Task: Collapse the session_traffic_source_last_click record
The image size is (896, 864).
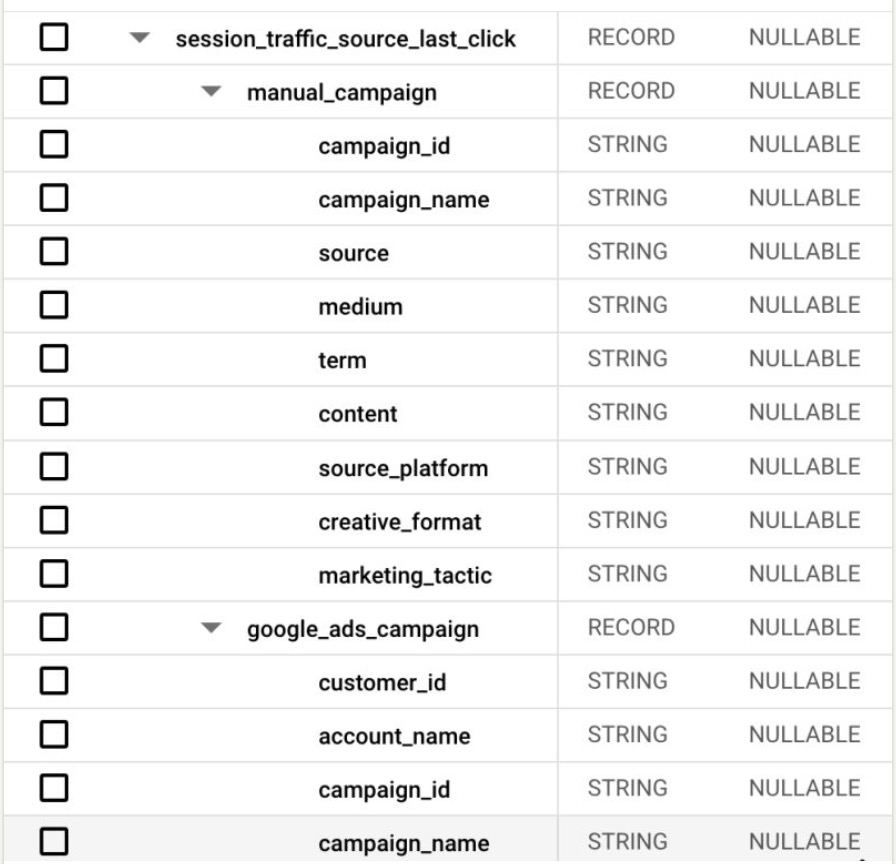Action: (x=139, y=38)
